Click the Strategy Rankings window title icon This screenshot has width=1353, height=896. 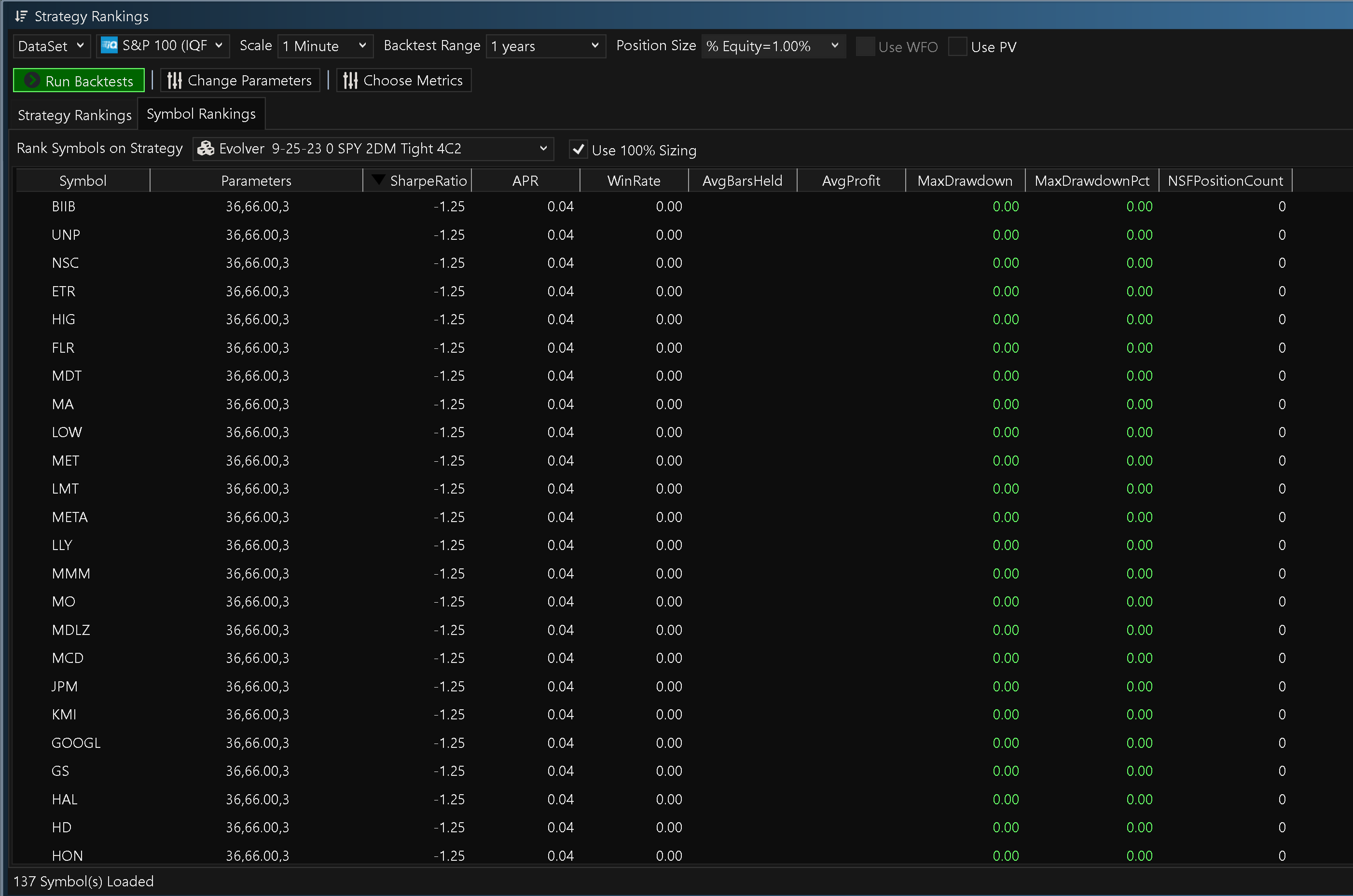[21, 16]
